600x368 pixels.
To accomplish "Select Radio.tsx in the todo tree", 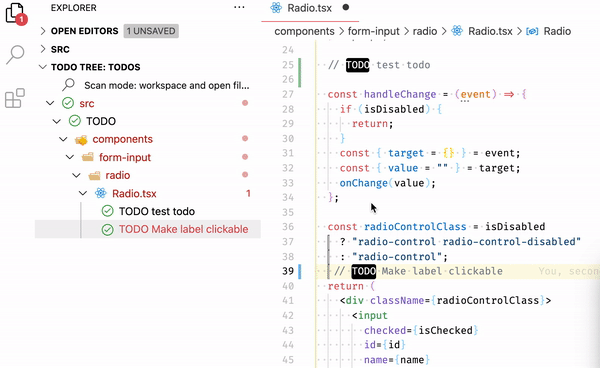I will click(134, 194).
